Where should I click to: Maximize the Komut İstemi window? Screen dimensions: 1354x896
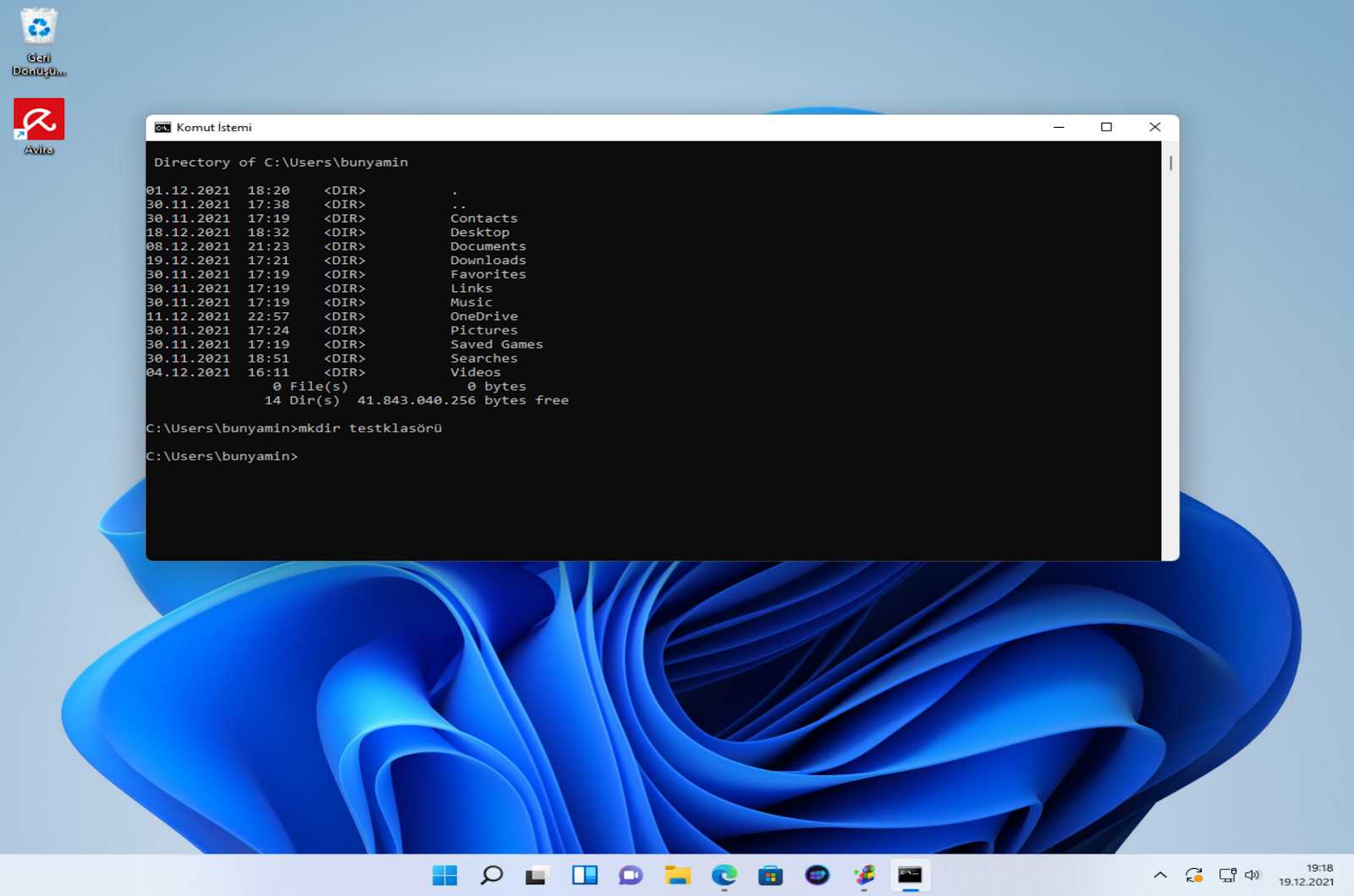[x=1106, y=127]
